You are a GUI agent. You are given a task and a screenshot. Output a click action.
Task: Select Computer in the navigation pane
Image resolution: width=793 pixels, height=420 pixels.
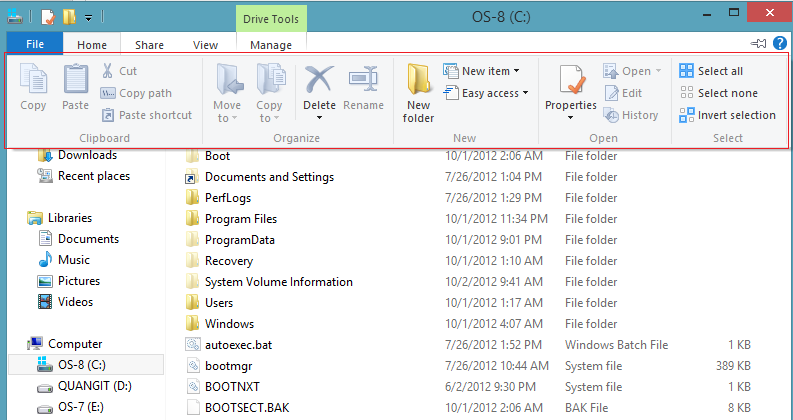coord(64,344)
